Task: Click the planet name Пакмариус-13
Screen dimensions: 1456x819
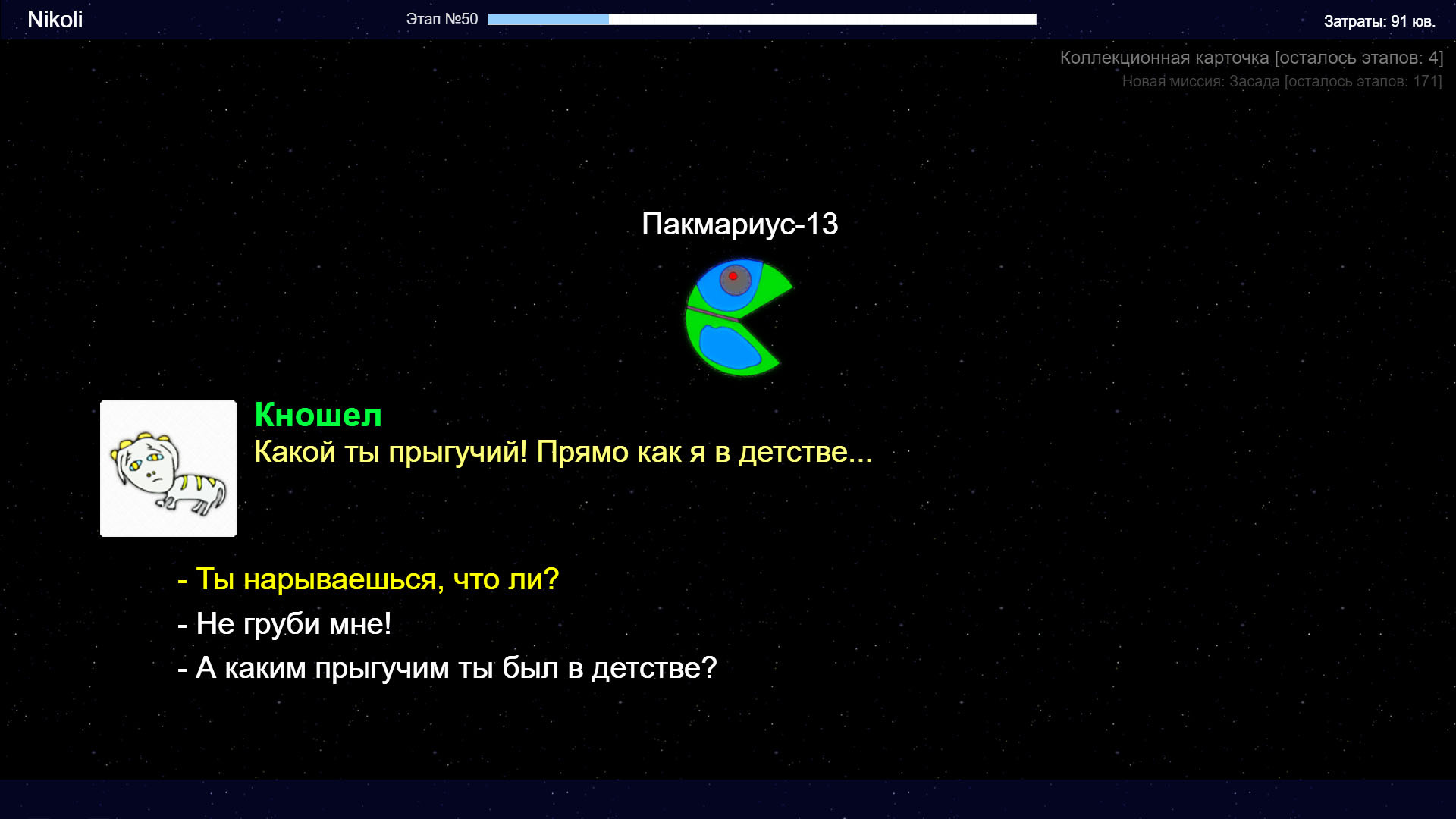Action: 739,224
